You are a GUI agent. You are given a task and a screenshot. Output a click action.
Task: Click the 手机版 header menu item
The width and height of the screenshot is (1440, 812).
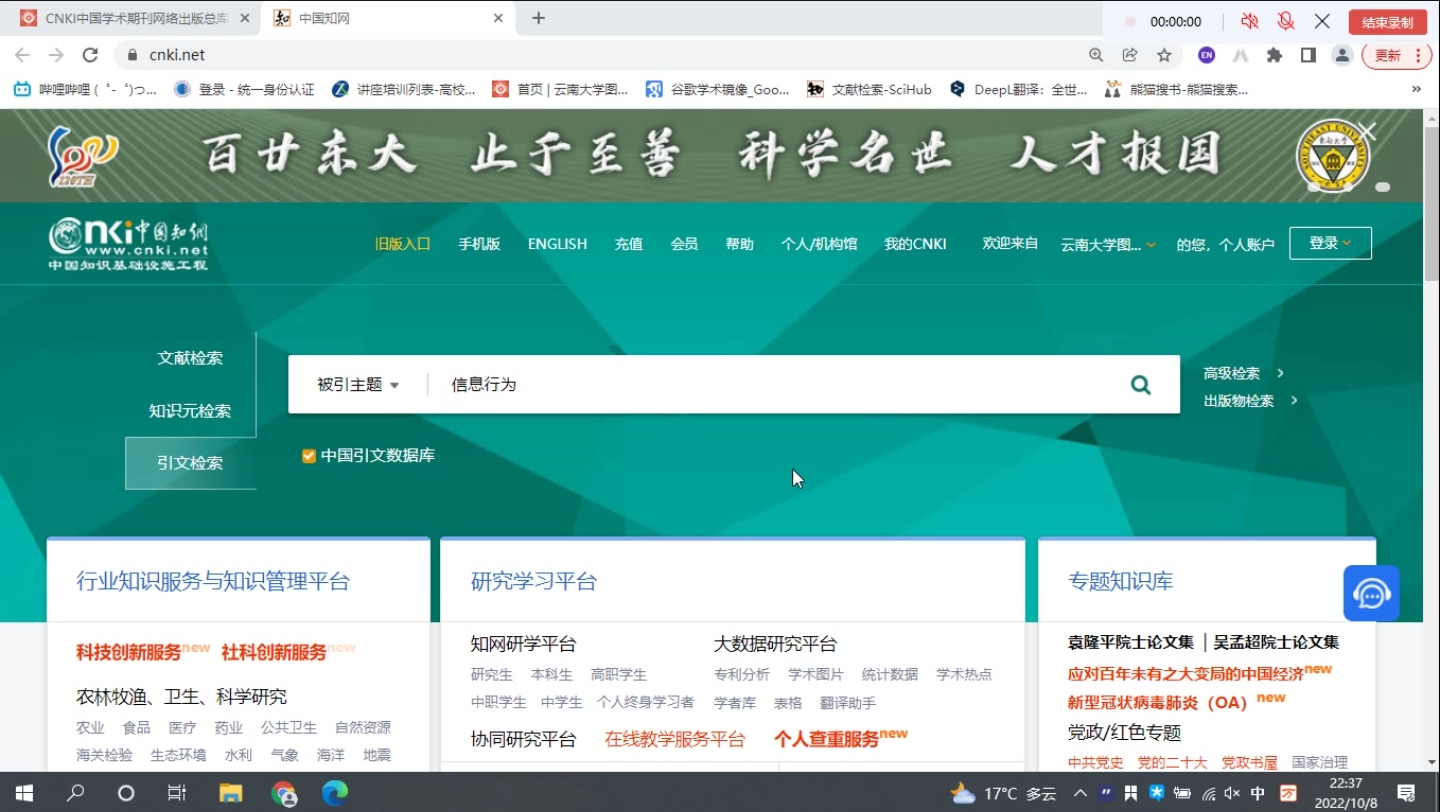[479, 244]
